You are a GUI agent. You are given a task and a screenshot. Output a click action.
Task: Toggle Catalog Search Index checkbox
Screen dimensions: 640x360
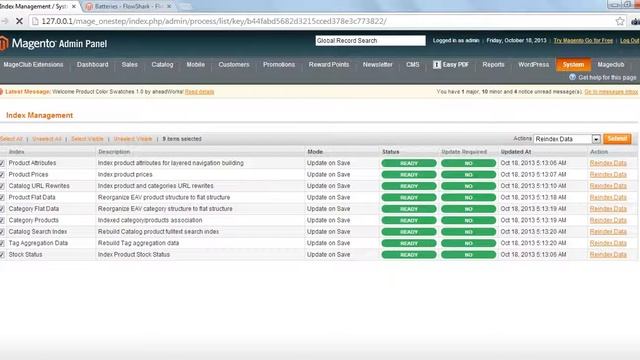2,232
